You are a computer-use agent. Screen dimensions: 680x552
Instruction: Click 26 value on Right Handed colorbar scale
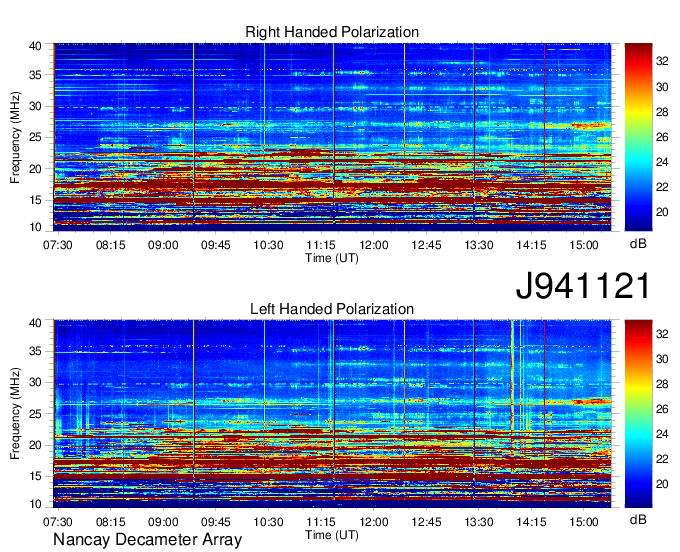pyautogui.click(x=662, y=137)
